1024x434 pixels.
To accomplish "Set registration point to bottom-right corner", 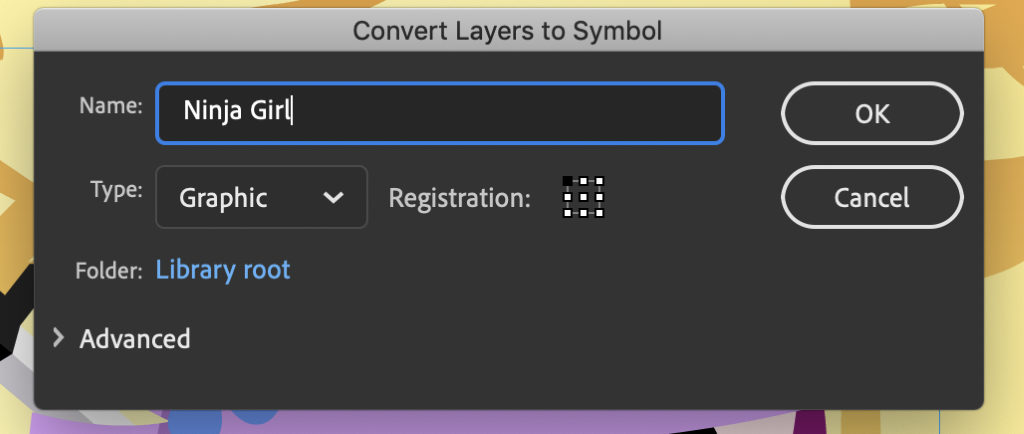I will pos(600,213).
